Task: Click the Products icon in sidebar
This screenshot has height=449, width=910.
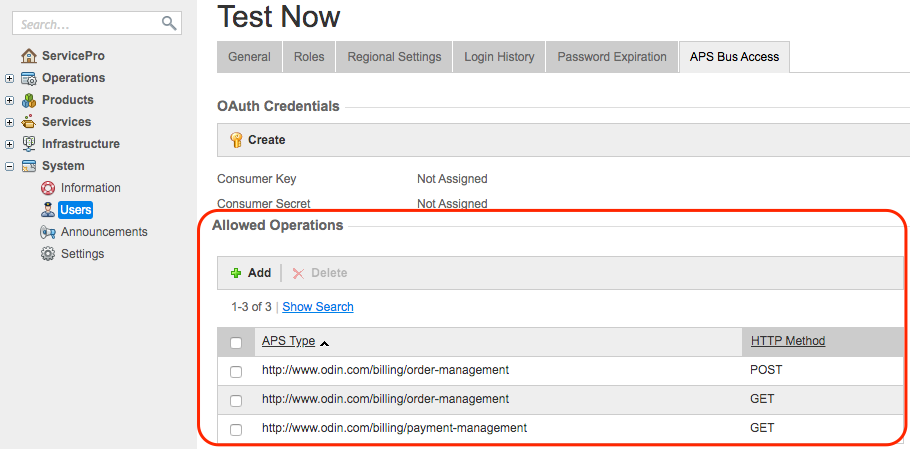Action: pyautogui.click(x=29, y=100)
